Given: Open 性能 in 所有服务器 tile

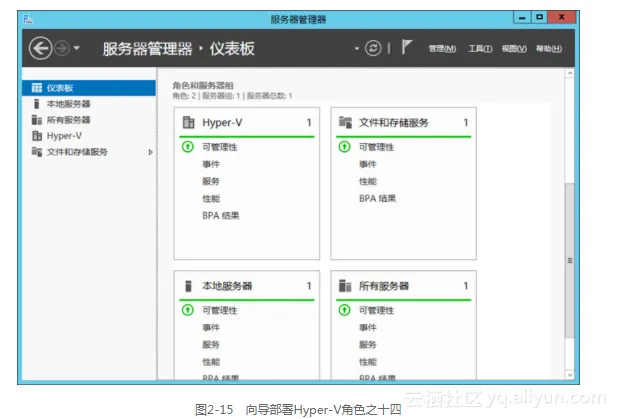Looking at the screenshot, I should coord(368,362).
